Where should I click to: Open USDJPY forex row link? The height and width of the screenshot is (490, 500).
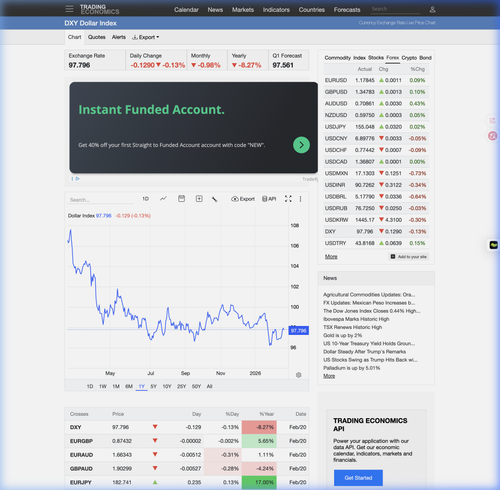[335, 127]
